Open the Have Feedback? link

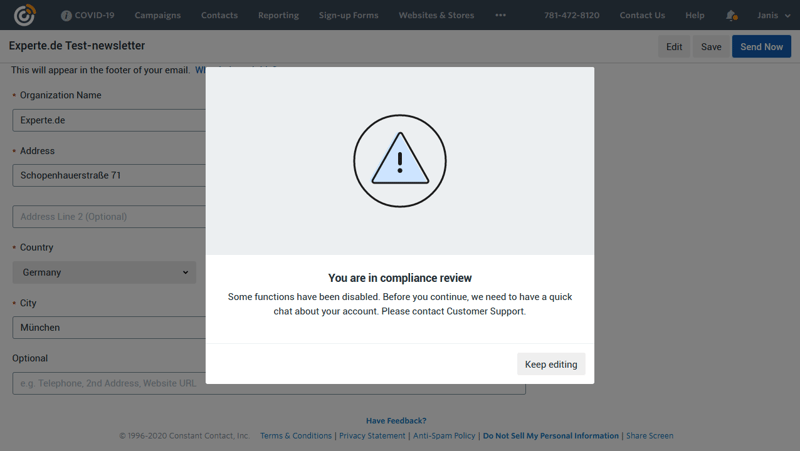coord(396,421)
